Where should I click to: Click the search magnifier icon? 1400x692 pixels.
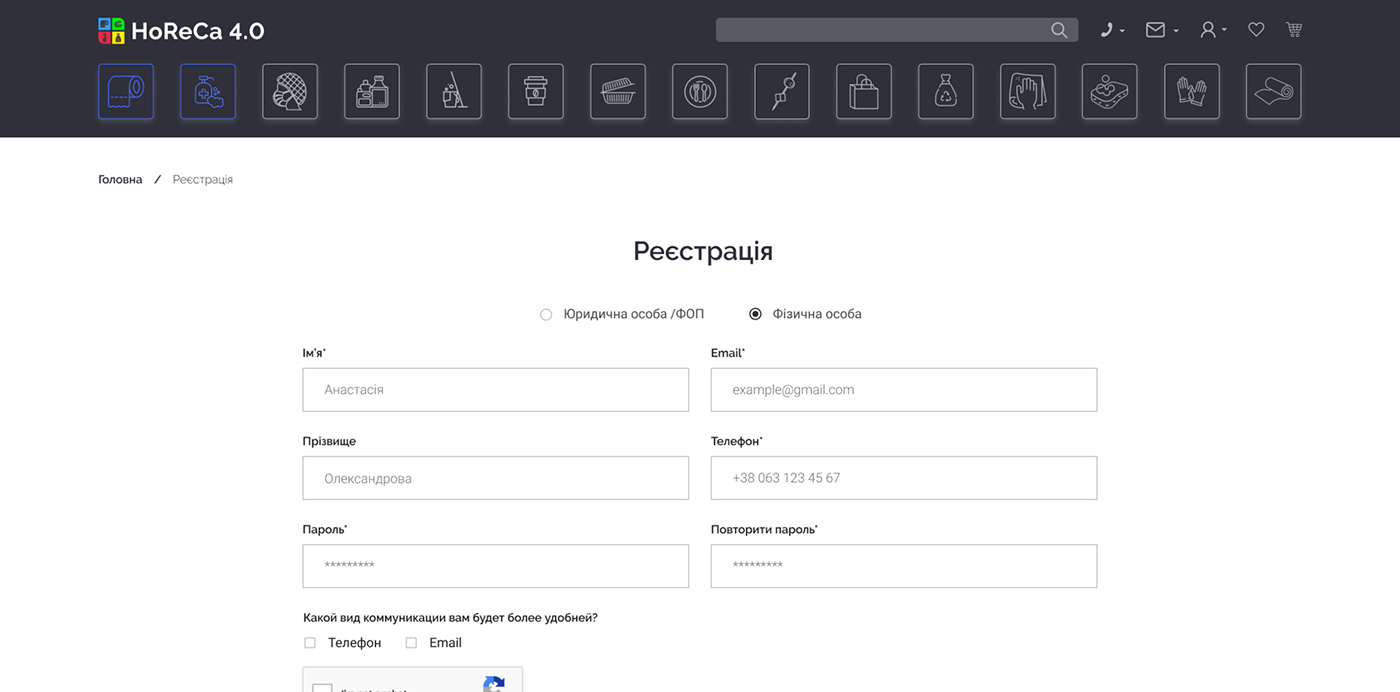[1059, 30]
